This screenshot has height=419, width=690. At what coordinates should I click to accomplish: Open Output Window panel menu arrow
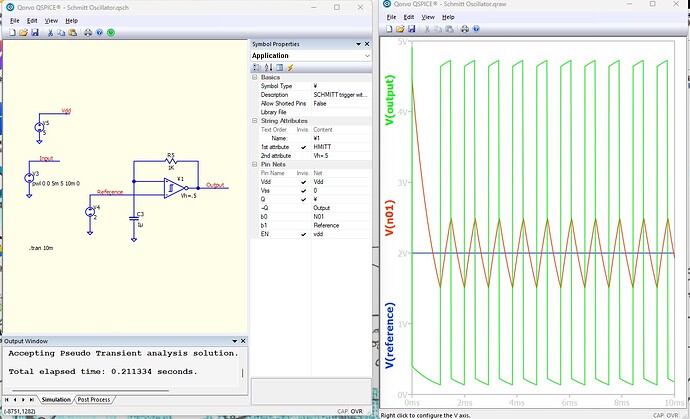235,341
